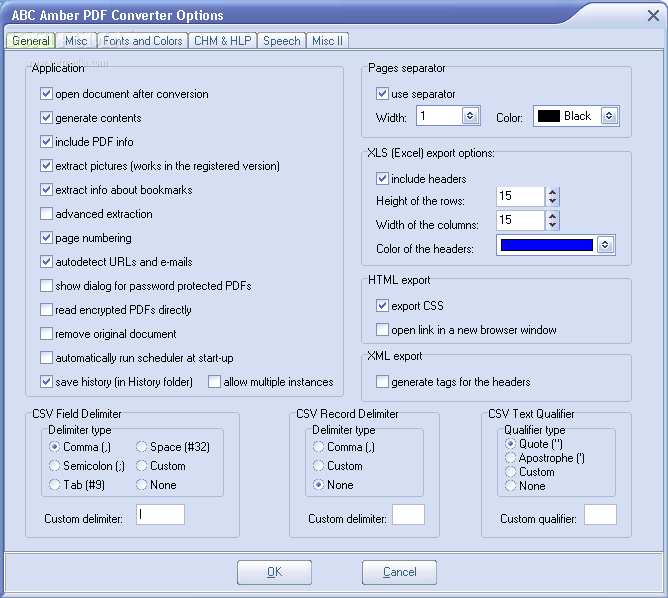Close the Options dialog window
668x598 pixels.
[x=653, y=16]
